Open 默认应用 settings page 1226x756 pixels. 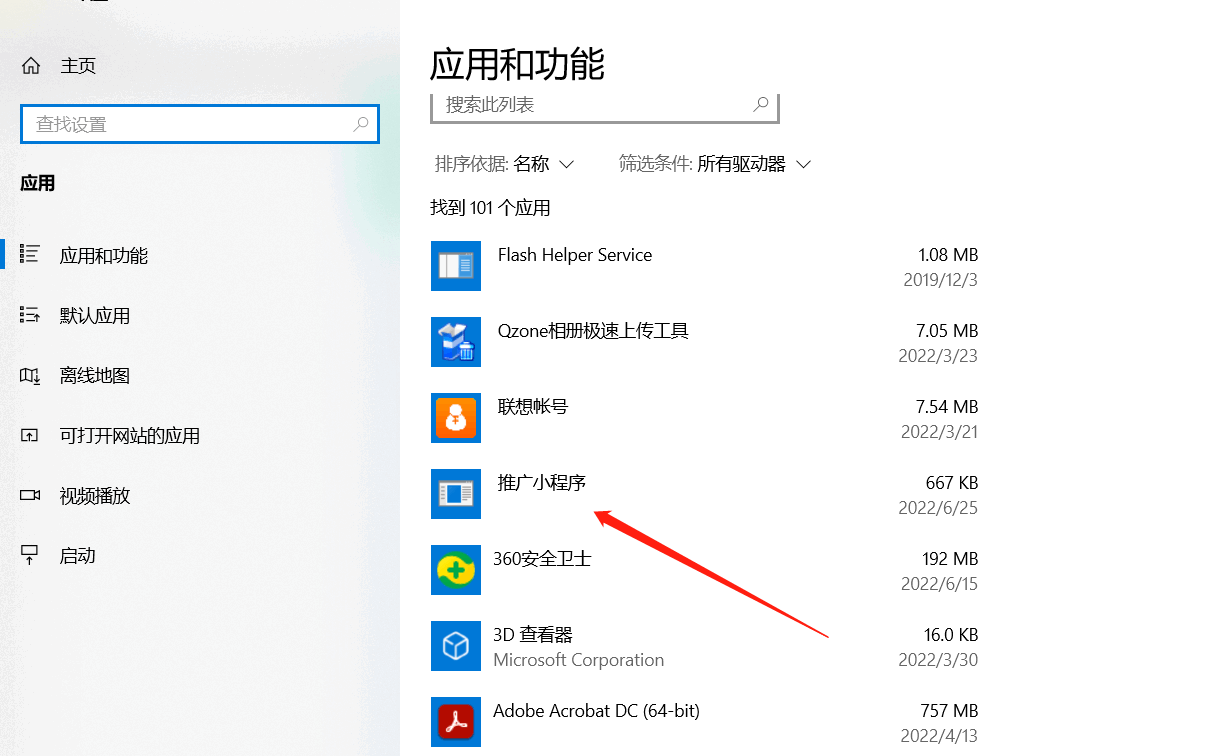pyautogui.click(x=95, y=316)
